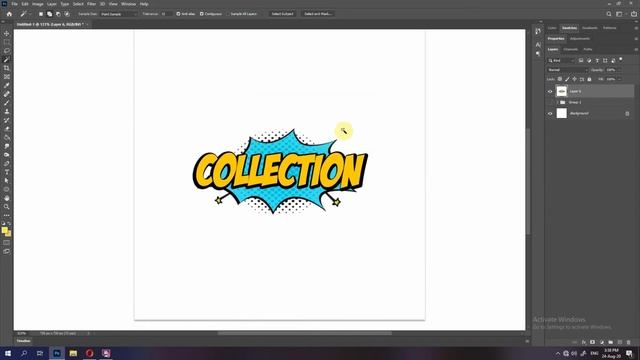Toggle layer filtering on/off switch
Image resolution: width=640 pixels, height=360 pixels.
tap(621, 60)
